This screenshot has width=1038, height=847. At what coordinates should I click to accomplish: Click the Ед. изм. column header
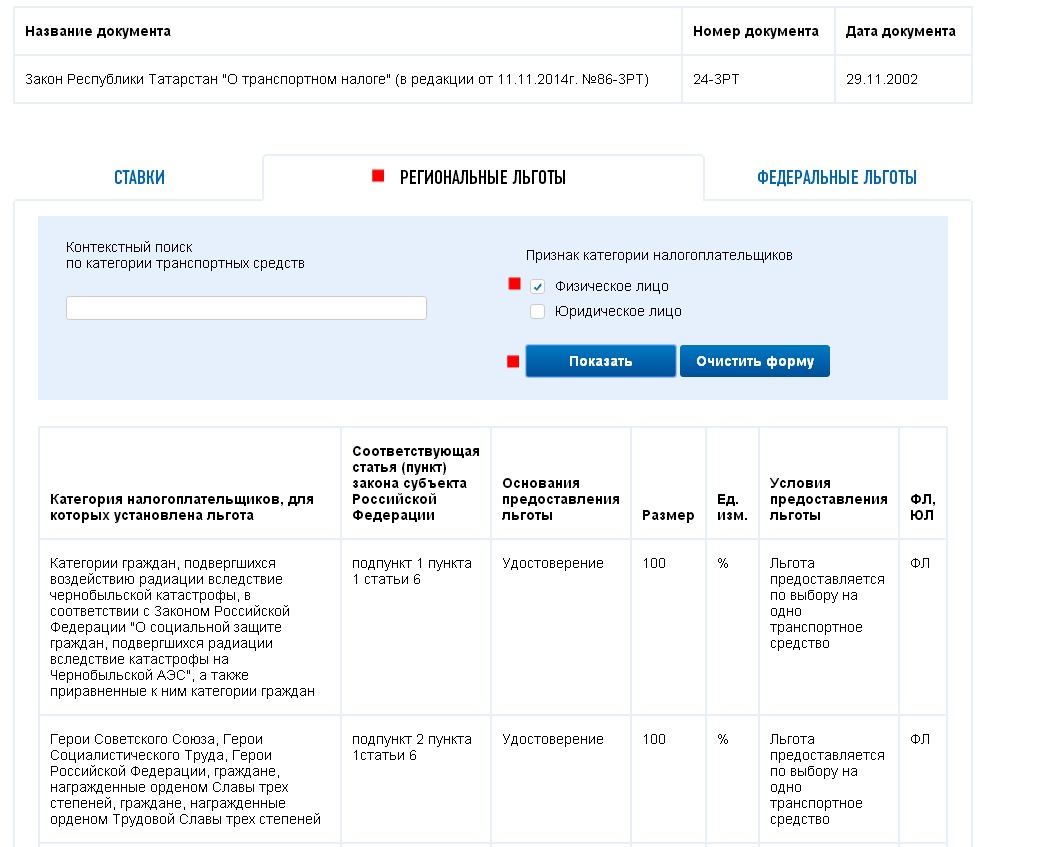(x=732, y=507)
